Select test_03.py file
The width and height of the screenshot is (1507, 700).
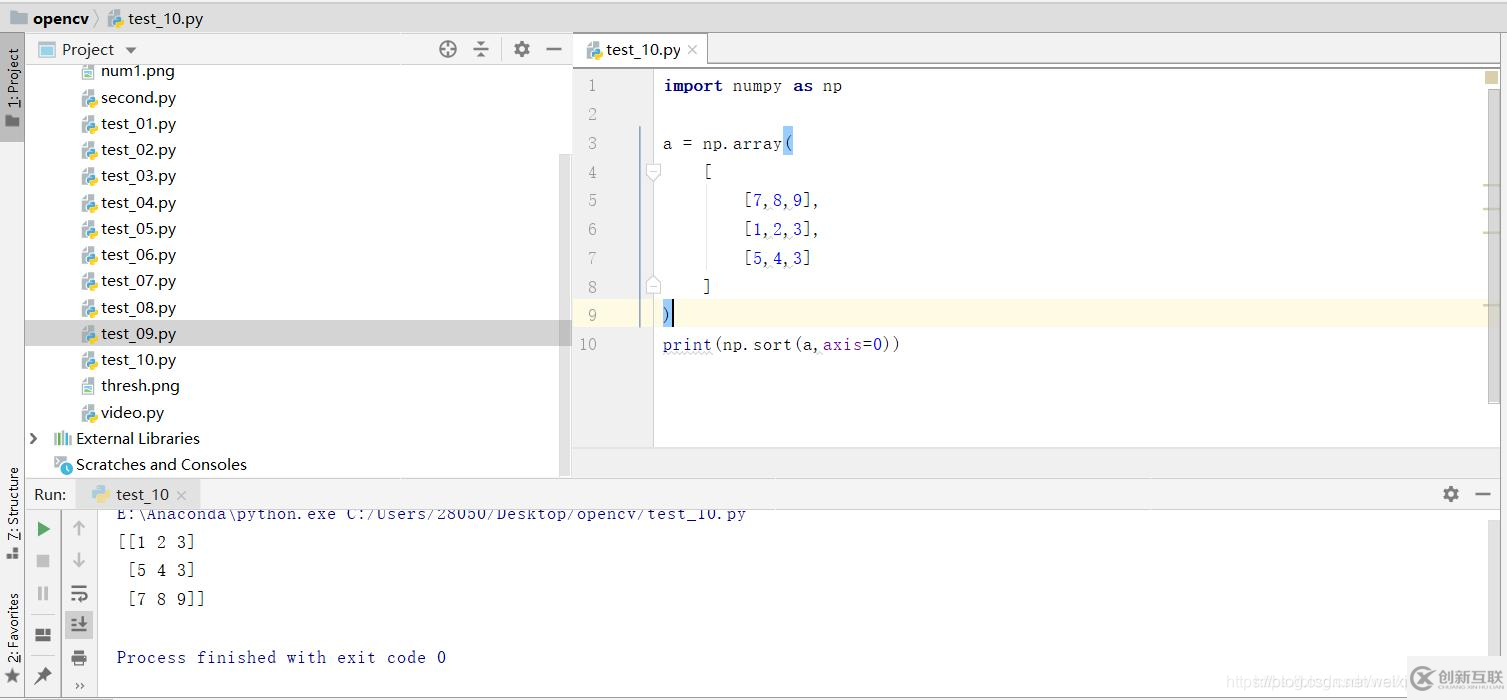point(138,176)
